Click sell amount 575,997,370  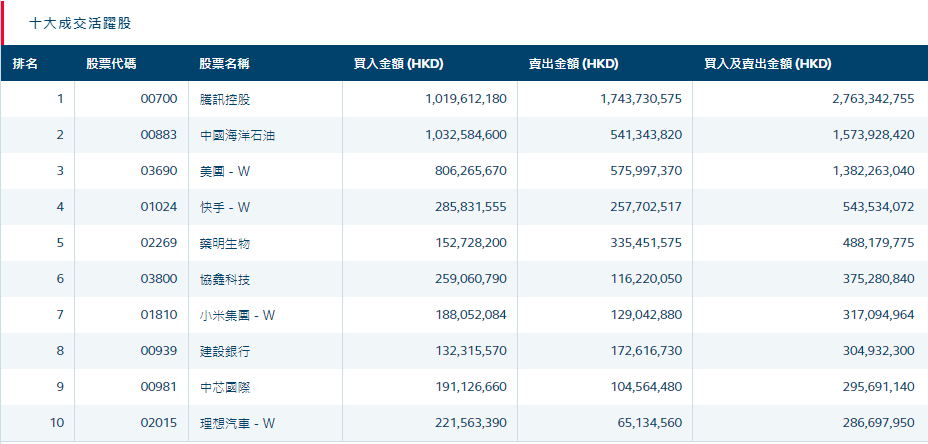click(x=646, y=171)
